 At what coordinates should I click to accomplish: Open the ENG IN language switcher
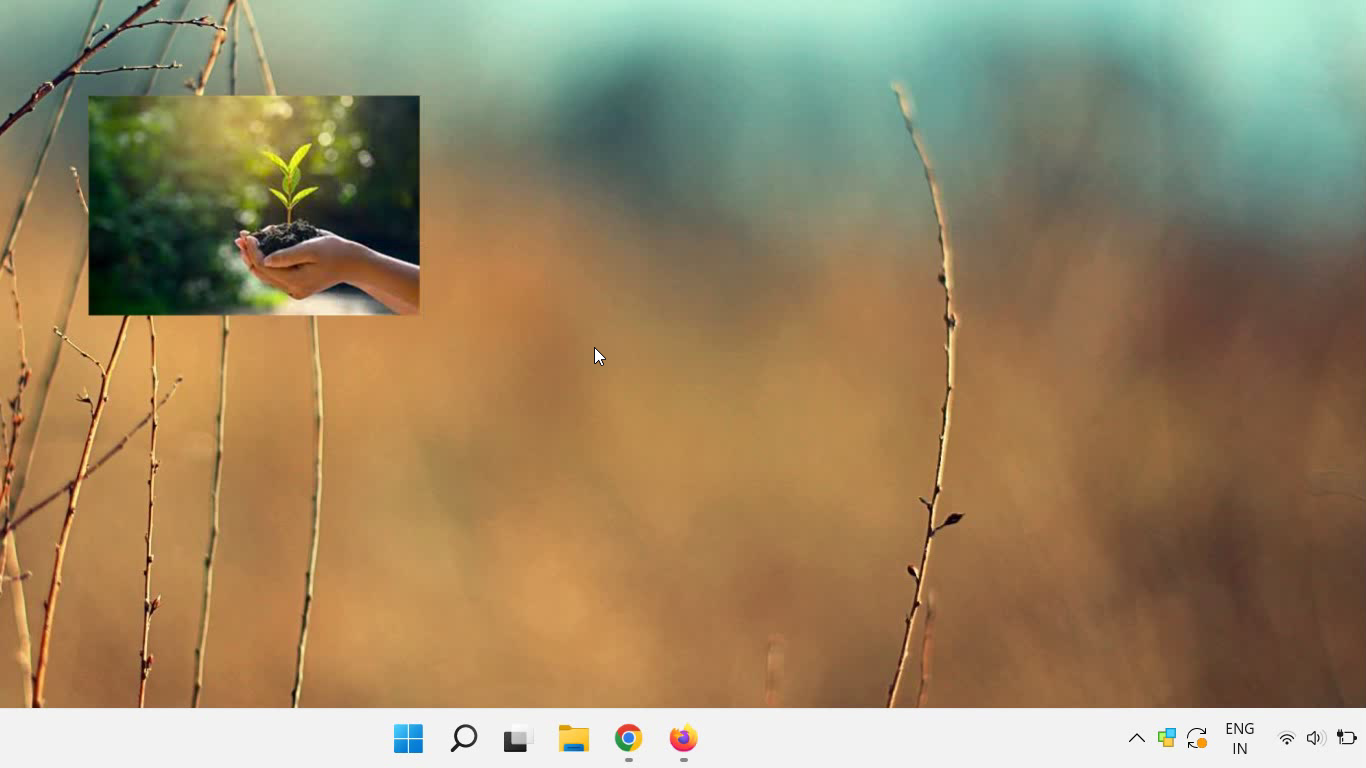1240,739
